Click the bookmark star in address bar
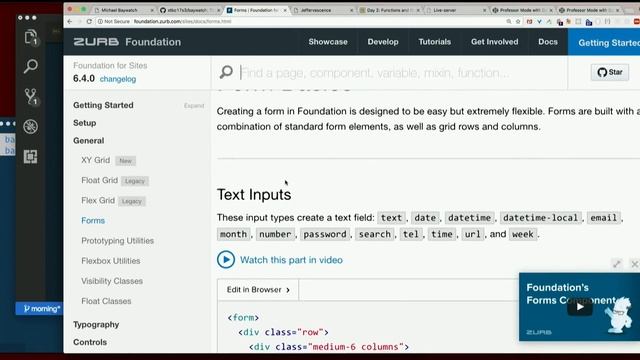Screen dimensions: 640x360 [x=518, y=21]
